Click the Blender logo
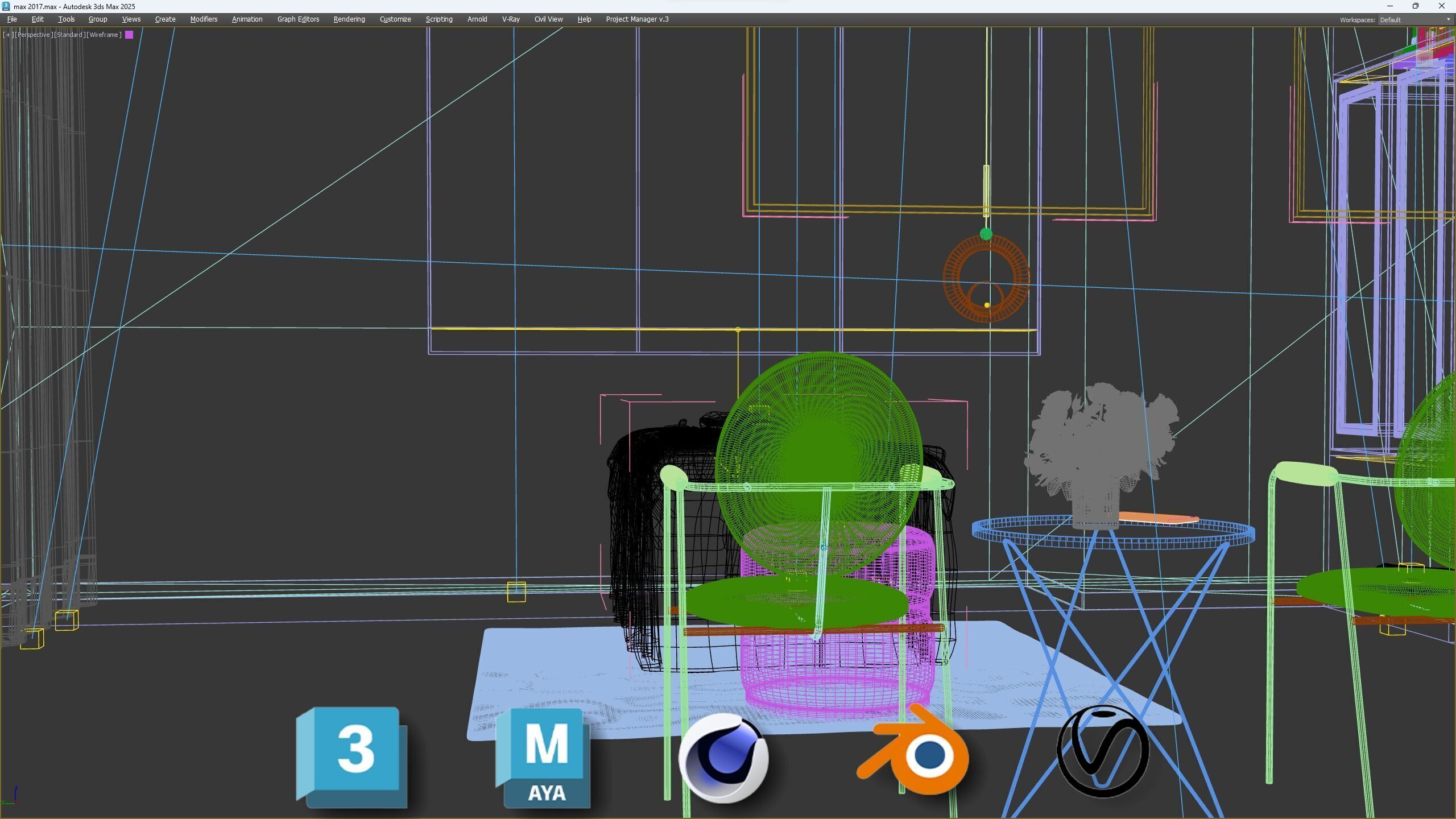This screenshot has width=1456, height=819. pos(916,752)
